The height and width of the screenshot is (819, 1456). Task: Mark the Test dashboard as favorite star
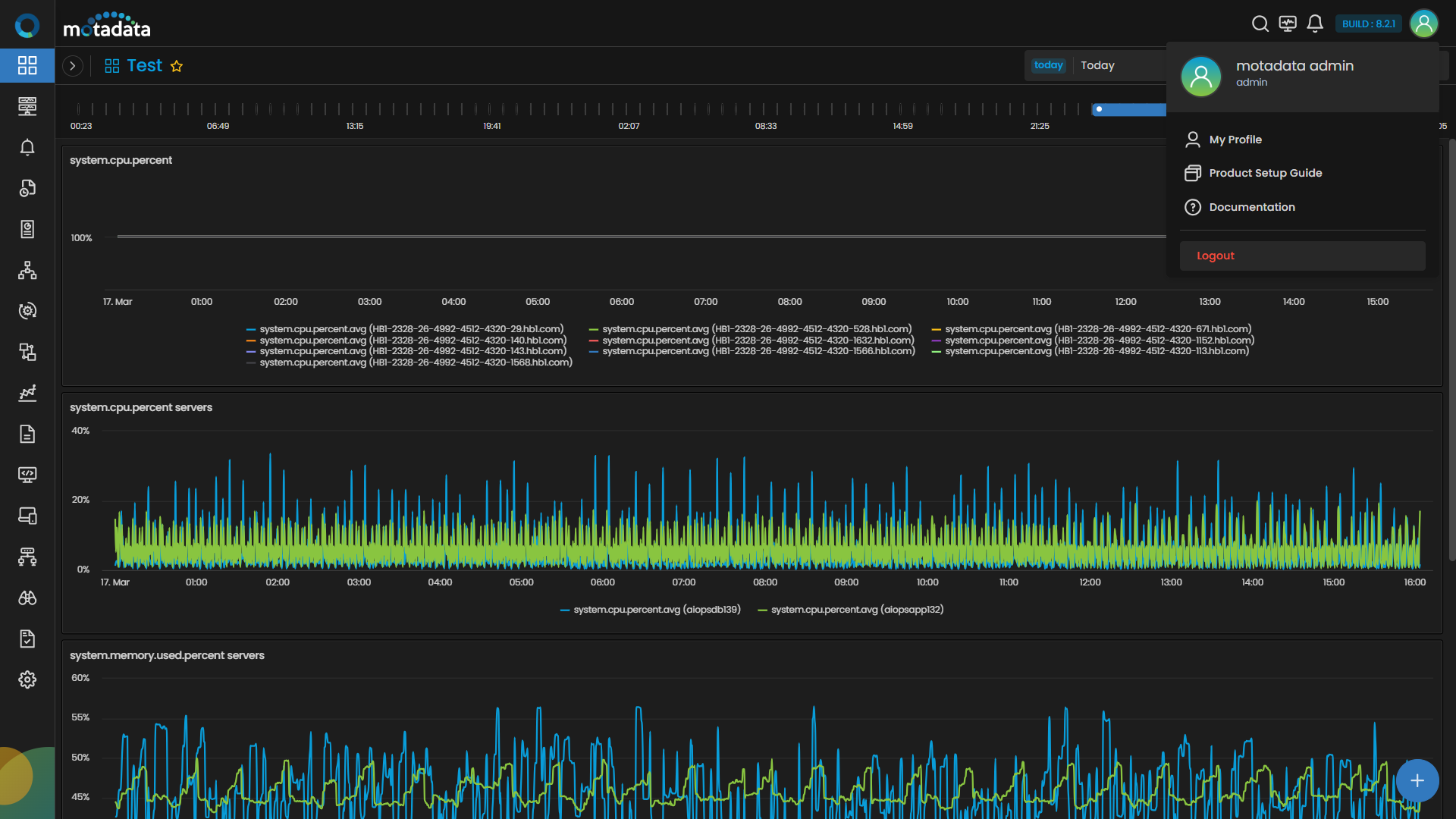(177, 66)
